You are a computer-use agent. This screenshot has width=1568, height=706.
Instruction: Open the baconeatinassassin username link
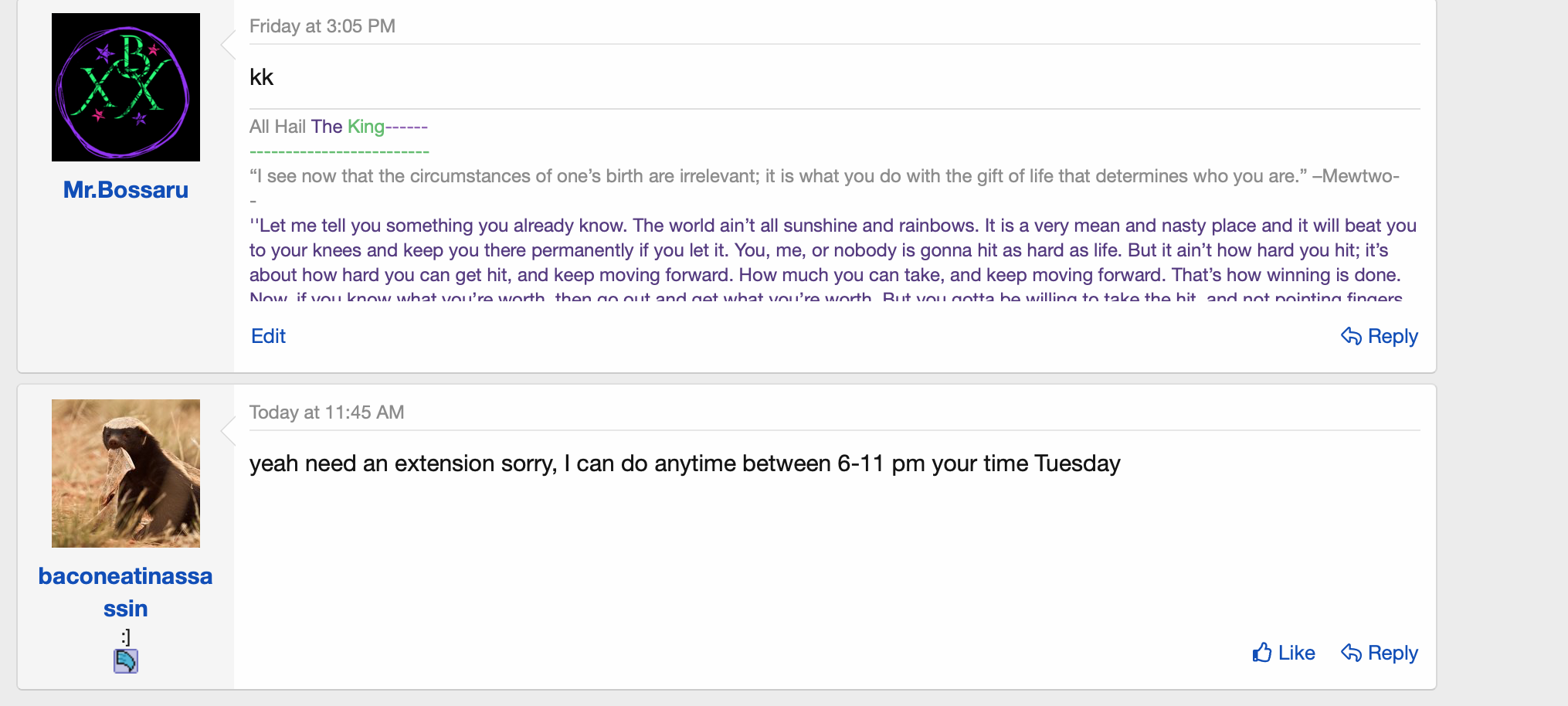125,592
